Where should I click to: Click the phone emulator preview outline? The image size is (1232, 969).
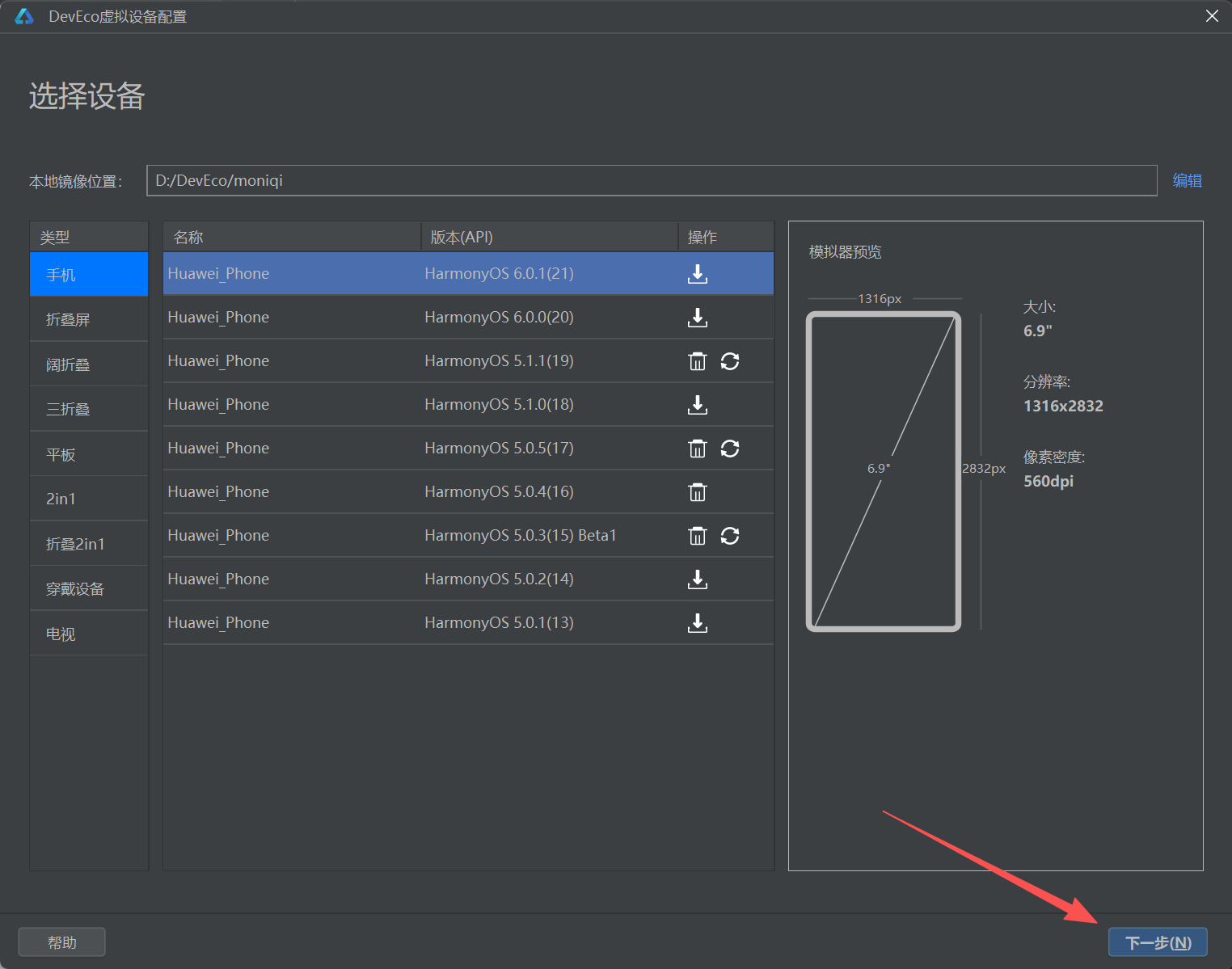click(x=884, y=471)
